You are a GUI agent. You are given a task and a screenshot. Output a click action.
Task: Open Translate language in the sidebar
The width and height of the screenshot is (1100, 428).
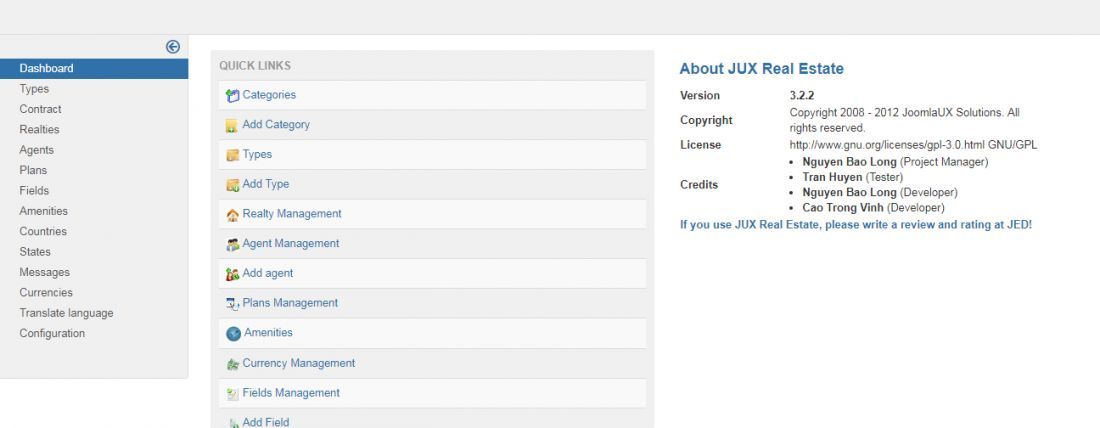pos(67,313)
